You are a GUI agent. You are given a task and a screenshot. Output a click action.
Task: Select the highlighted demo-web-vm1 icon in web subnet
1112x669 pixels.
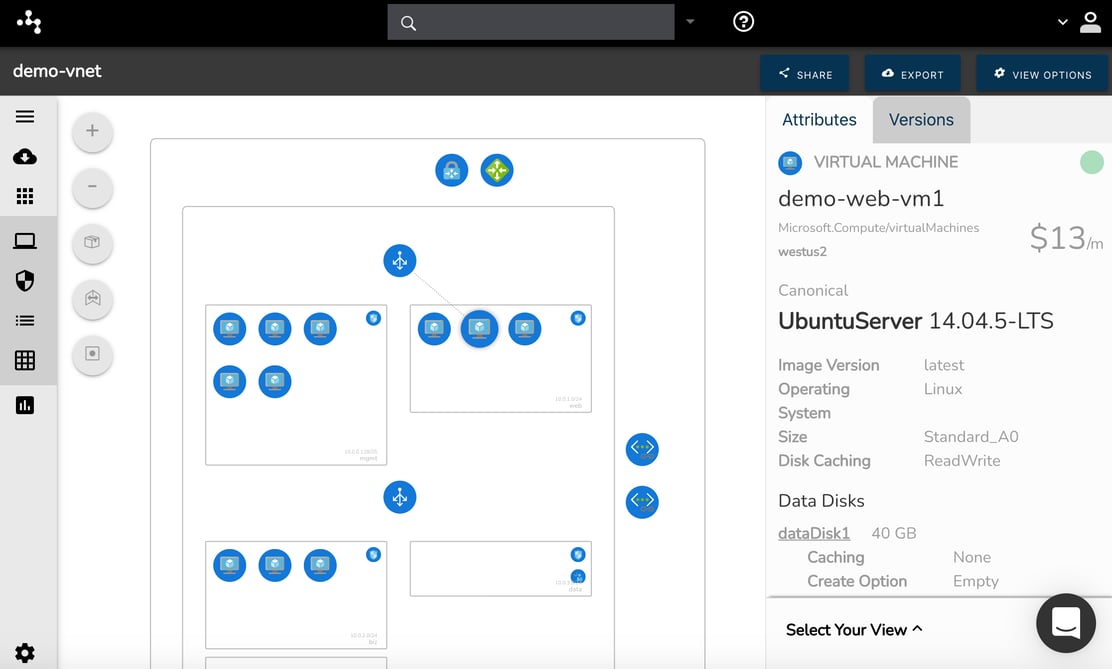click(479, 328)
